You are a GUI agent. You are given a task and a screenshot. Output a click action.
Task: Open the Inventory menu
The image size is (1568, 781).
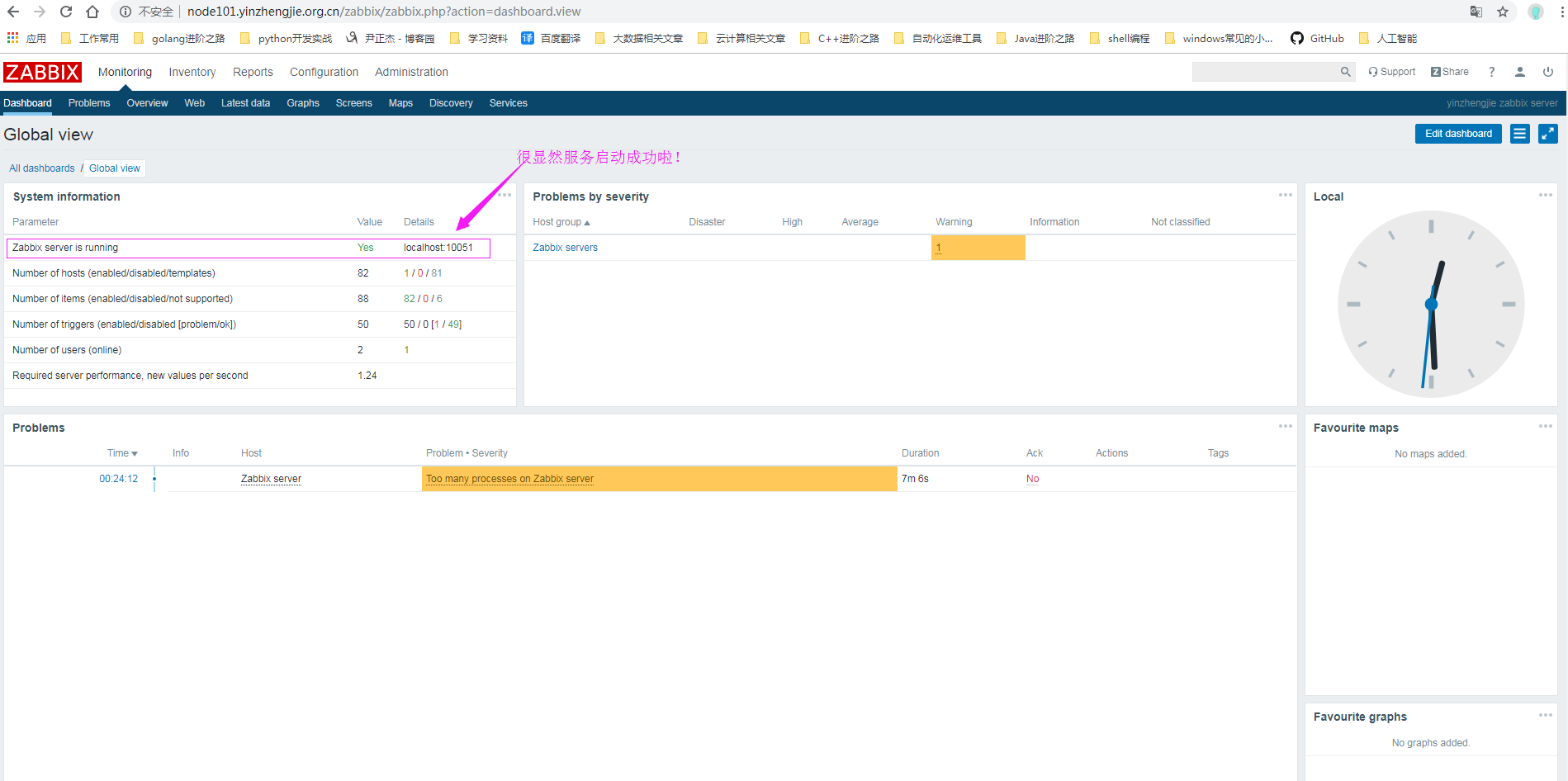click(x=192, y=72)
